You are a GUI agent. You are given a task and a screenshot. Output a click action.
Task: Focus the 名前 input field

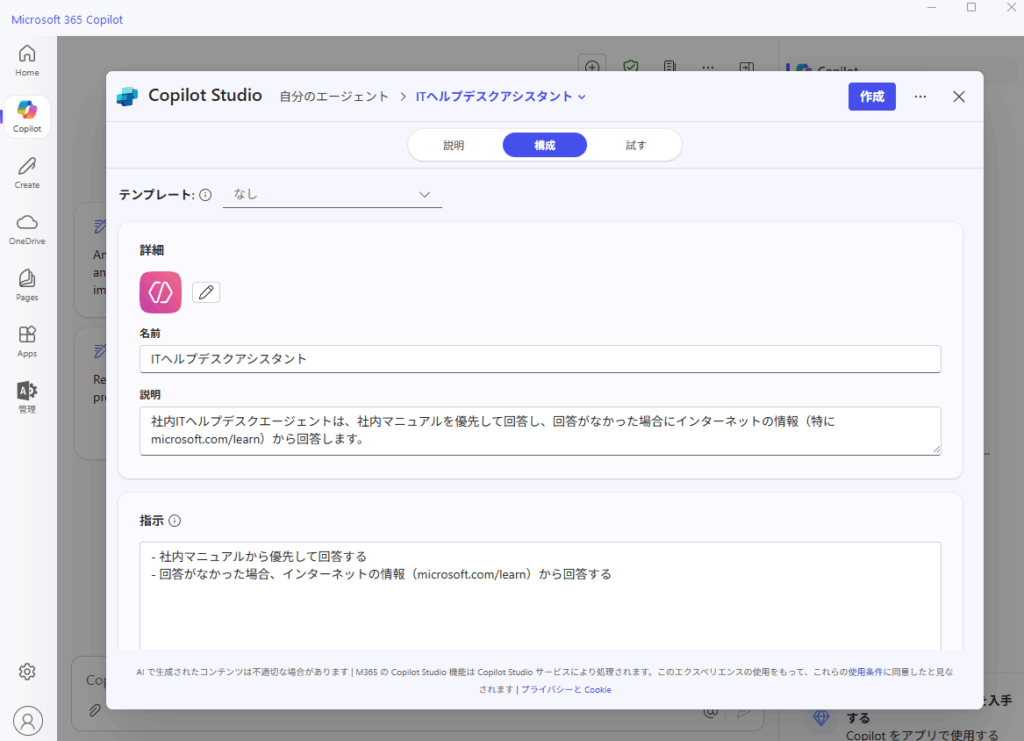(x=540, y=359)
